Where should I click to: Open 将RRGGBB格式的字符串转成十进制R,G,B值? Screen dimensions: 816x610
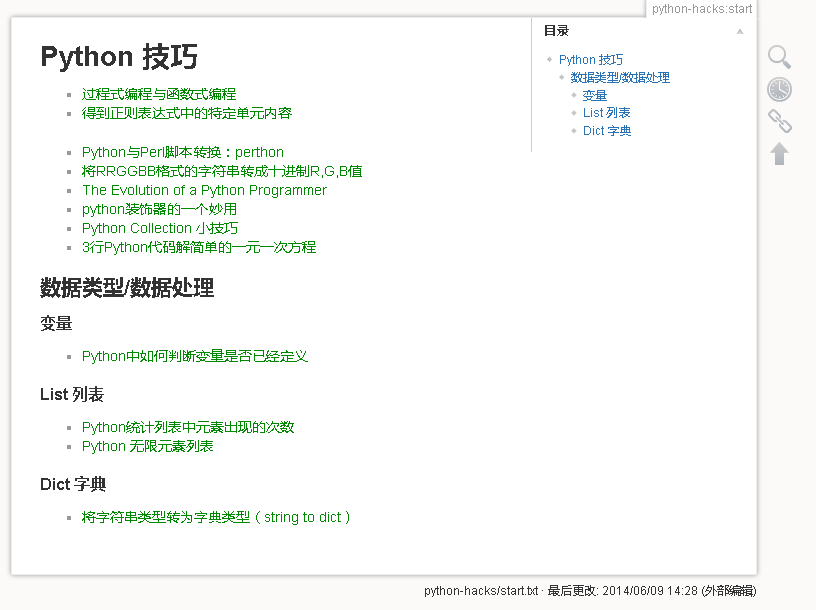(x=221, y=171)
